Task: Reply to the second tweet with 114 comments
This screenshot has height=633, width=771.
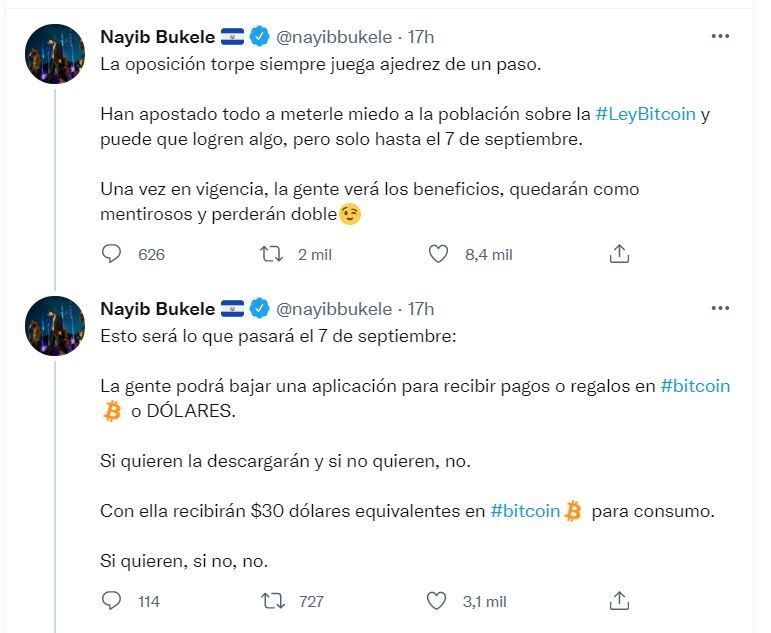Action: point(112,601)
